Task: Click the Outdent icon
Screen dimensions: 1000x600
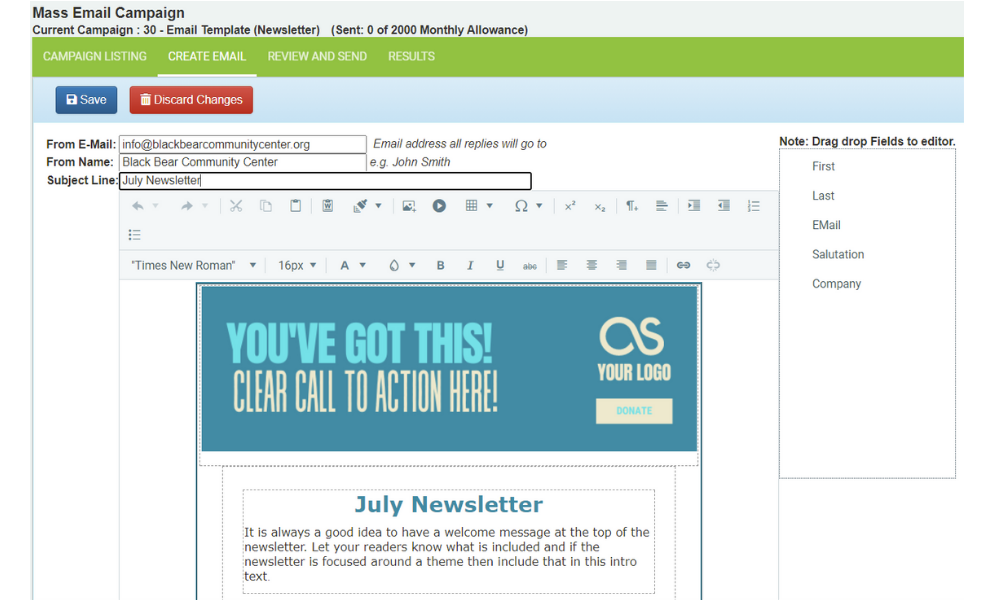Action: [x=724, y=206]
